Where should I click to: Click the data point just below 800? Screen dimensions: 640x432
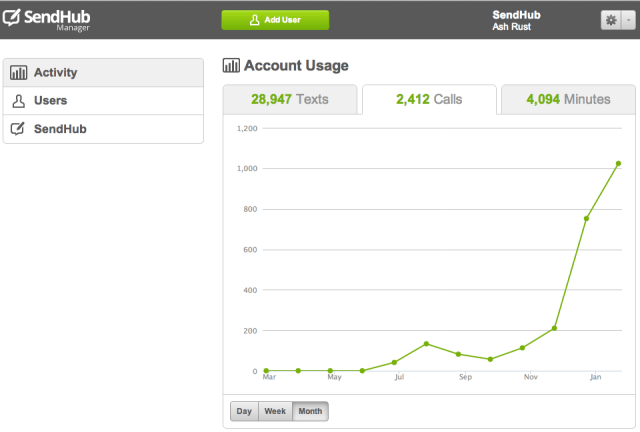tap(586, 218)
